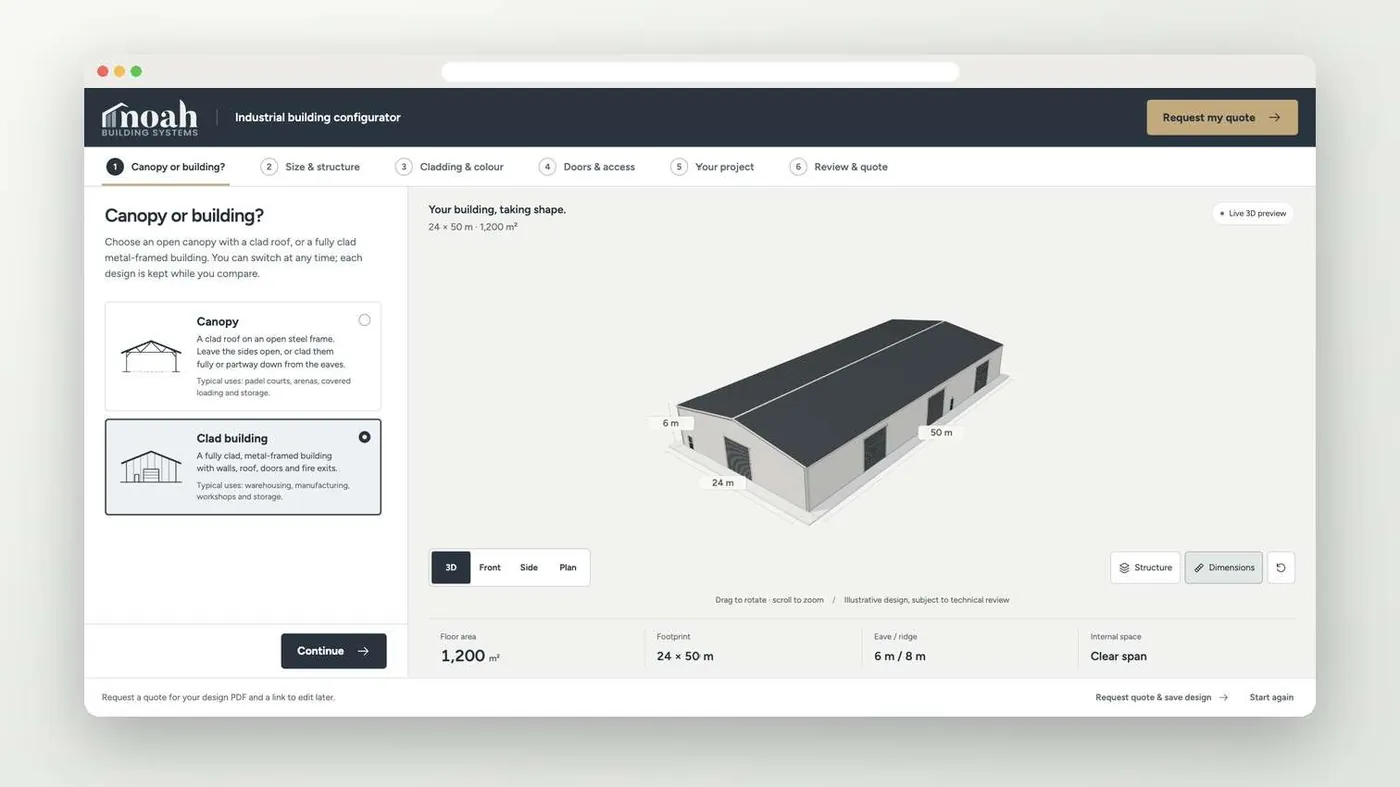This screenshot has height=787, width=1400.
Task: Click the Continue button
Action: click(x=333, y=651)
